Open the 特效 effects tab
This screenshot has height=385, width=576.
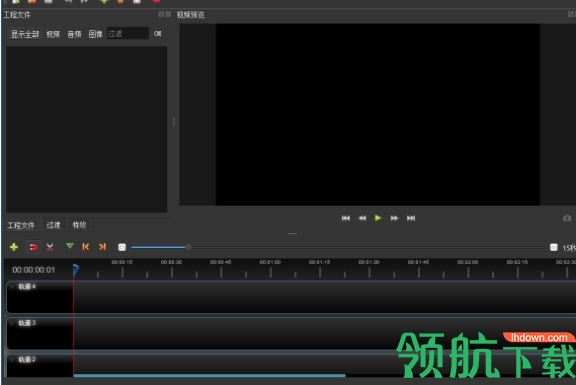(79, 224)
